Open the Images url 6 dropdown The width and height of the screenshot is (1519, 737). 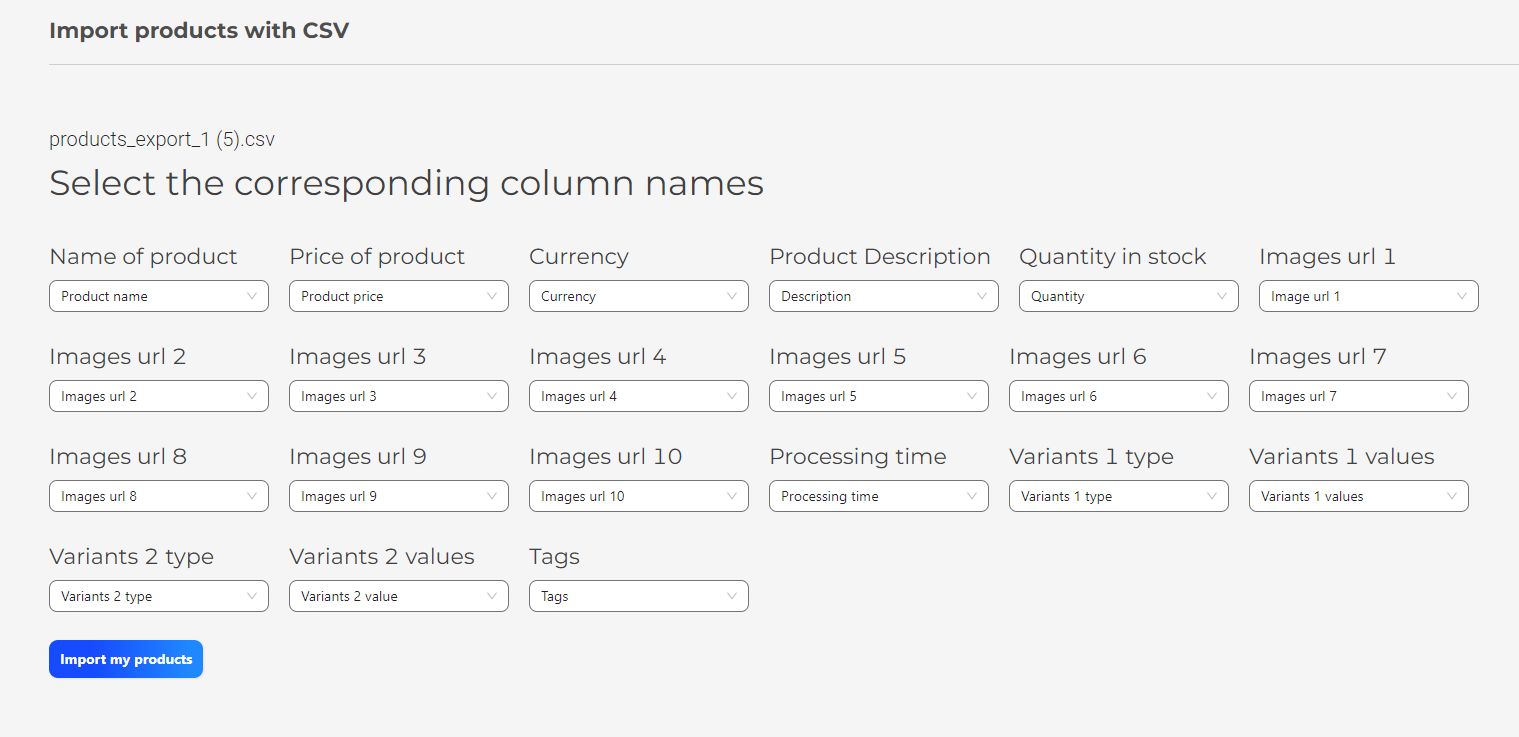tap(1118, 396)
